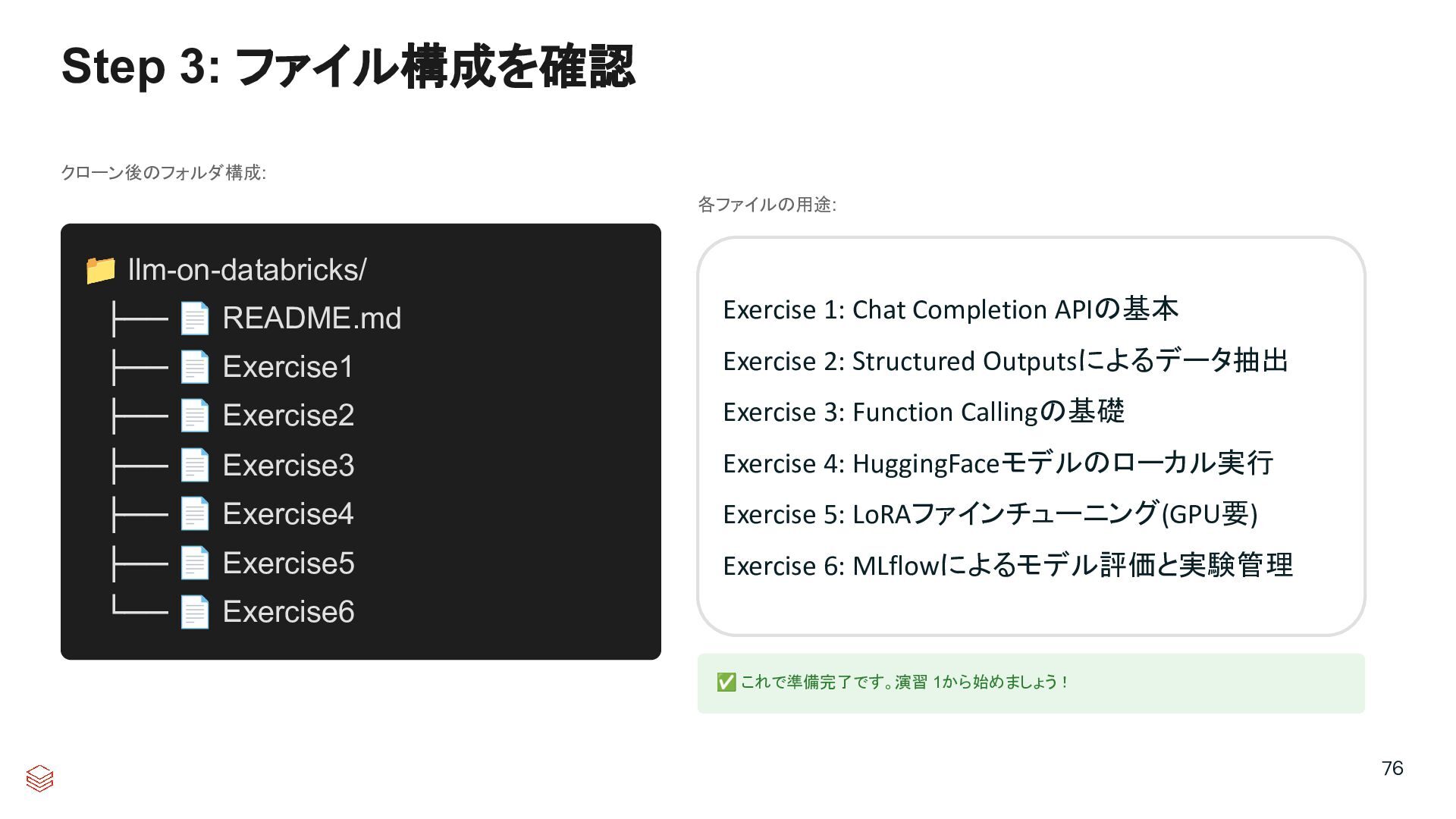
Task: Click the llm-on-databricks folder icon
Action: [100, 270]
